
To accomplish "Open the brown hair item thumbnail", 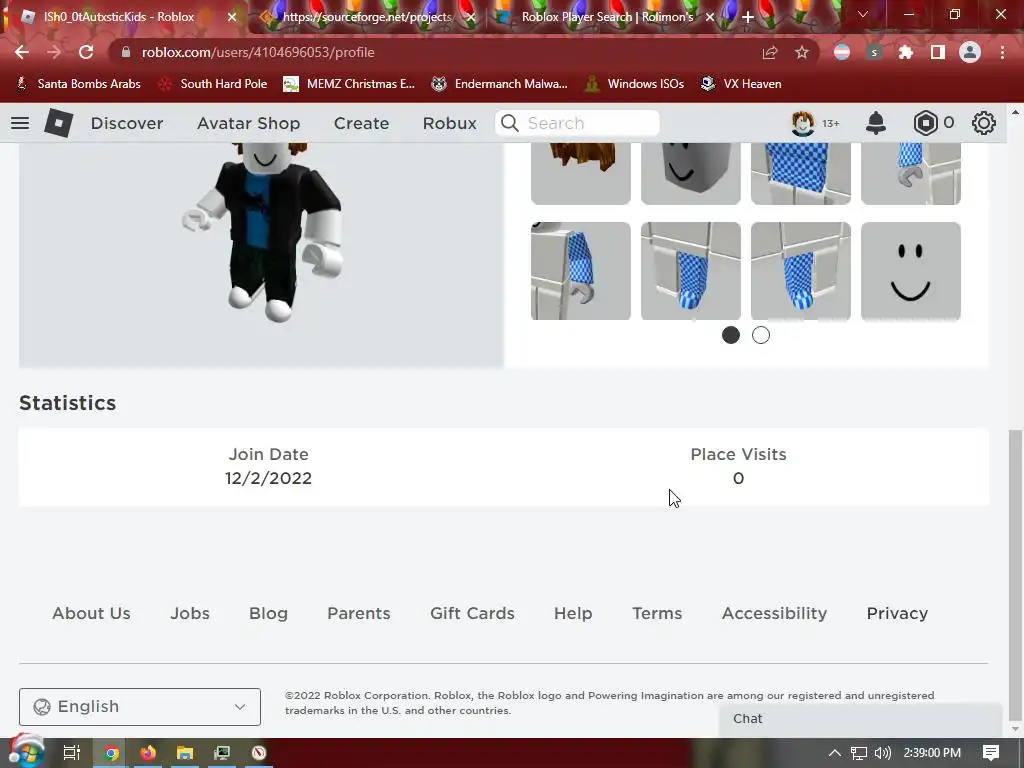I will coord(581,173).
